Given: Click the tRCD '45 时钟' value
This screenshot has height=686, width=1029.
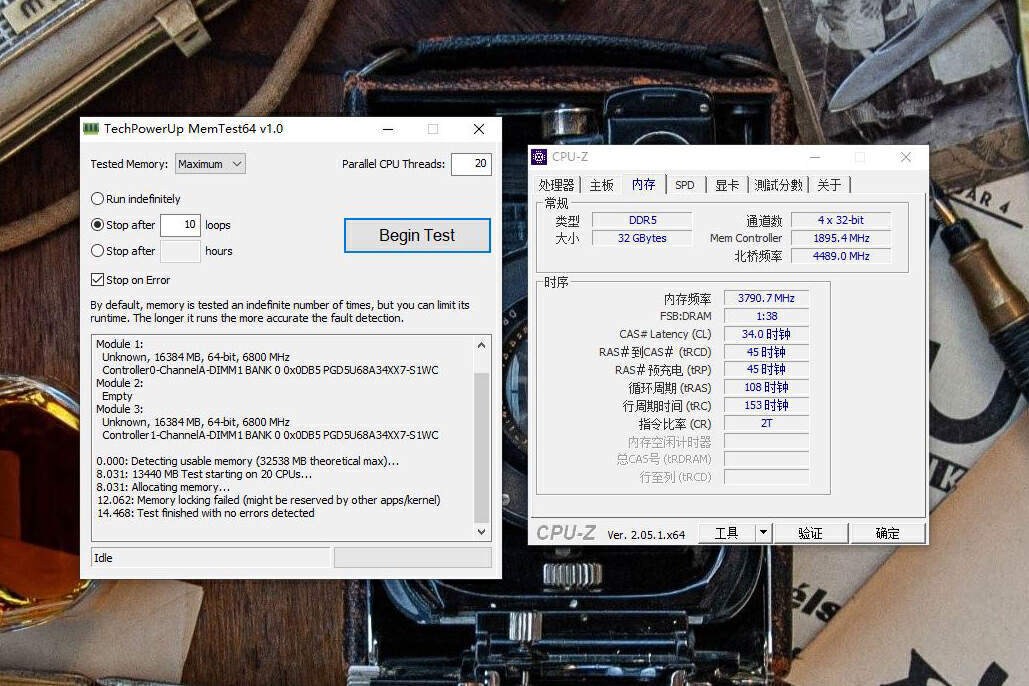Looking at the screenshot, I should coord(766,352).
